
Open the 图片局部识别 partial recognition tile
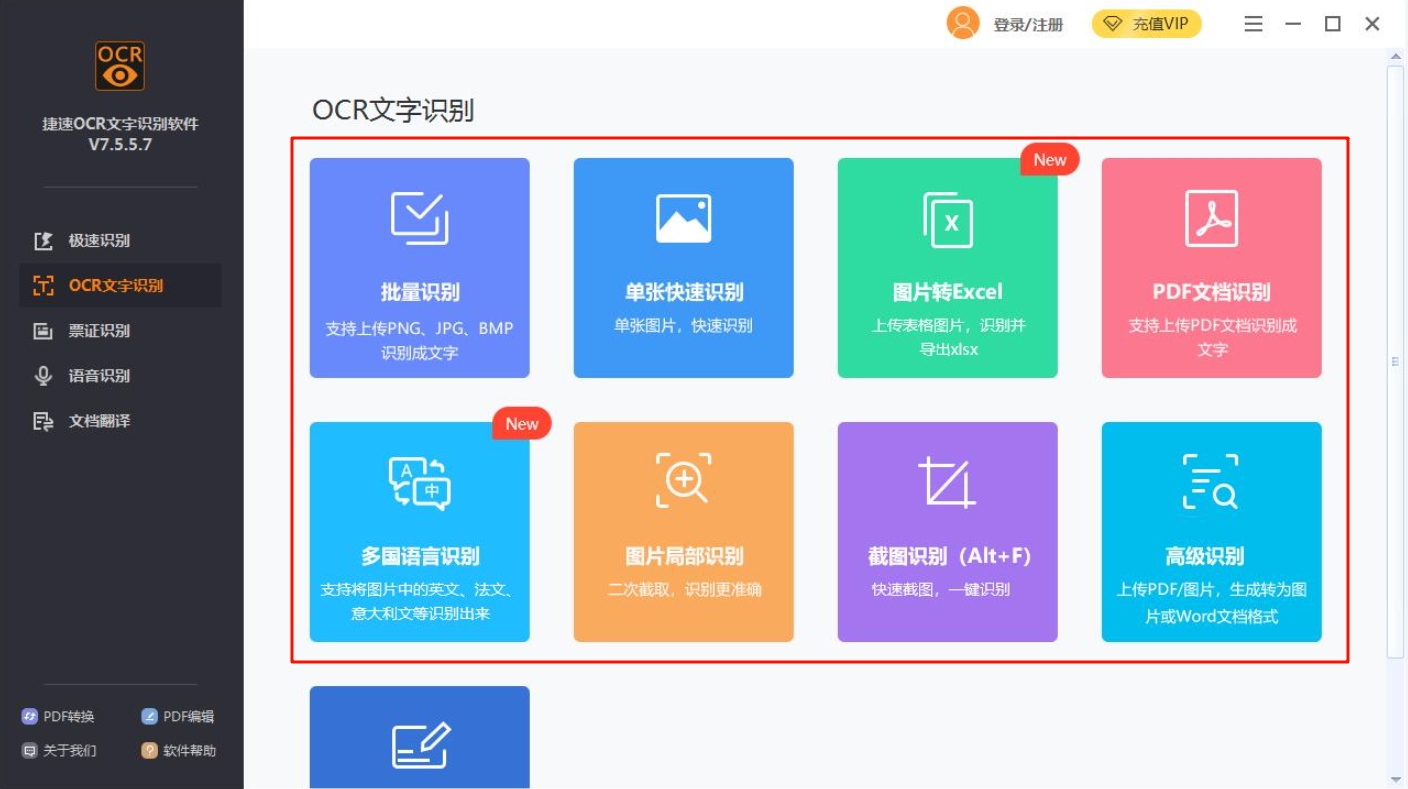683,532
